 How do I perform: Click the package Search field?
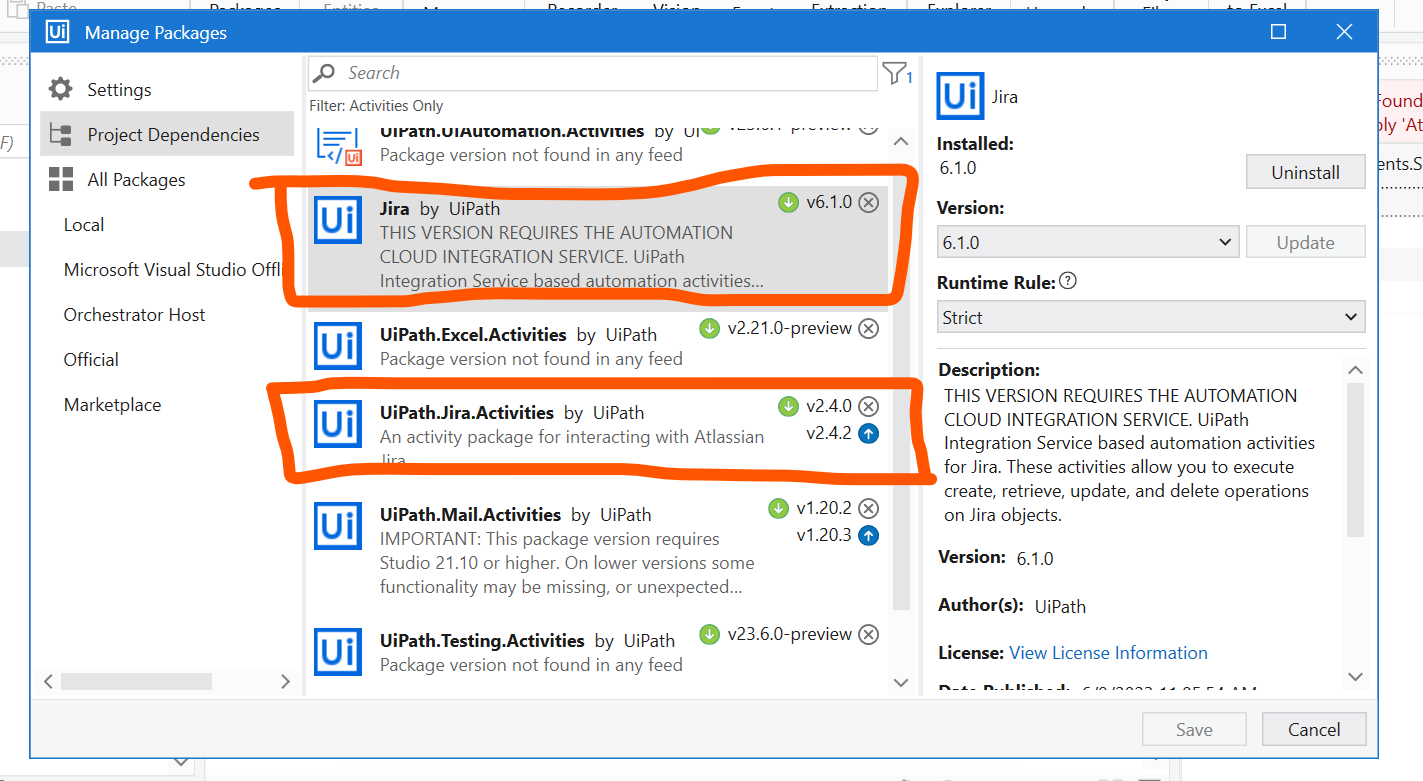592,73
